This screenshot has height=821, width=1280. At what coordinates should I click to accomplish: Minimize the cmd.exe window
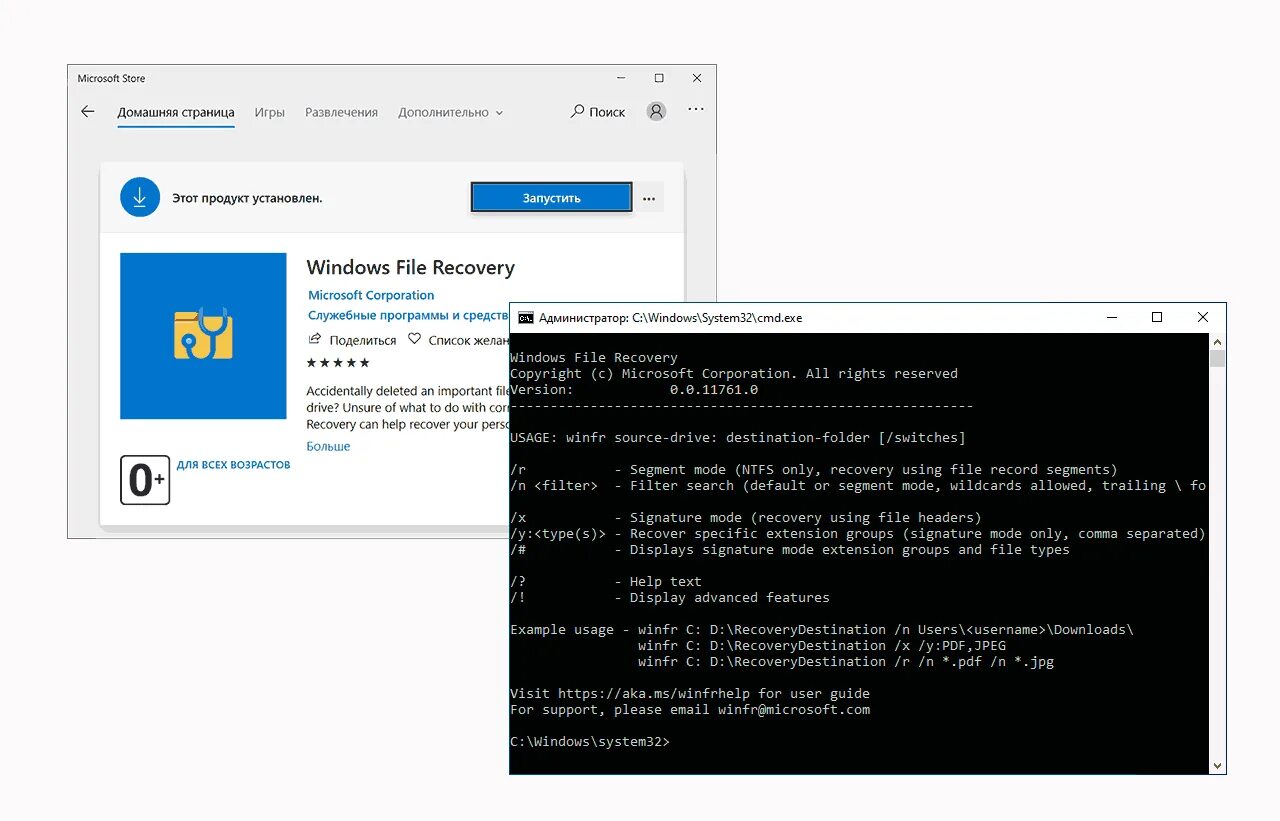[x=1111, y=317]
